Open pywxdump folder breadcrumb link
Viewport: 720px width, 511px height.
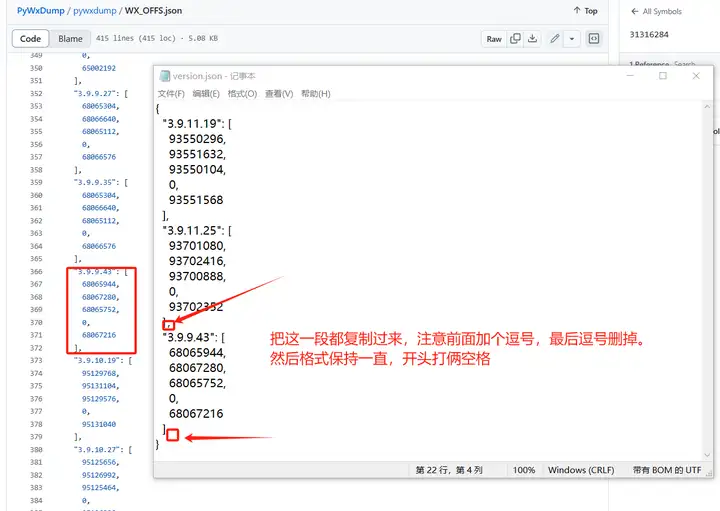click(x=95, y=11)
